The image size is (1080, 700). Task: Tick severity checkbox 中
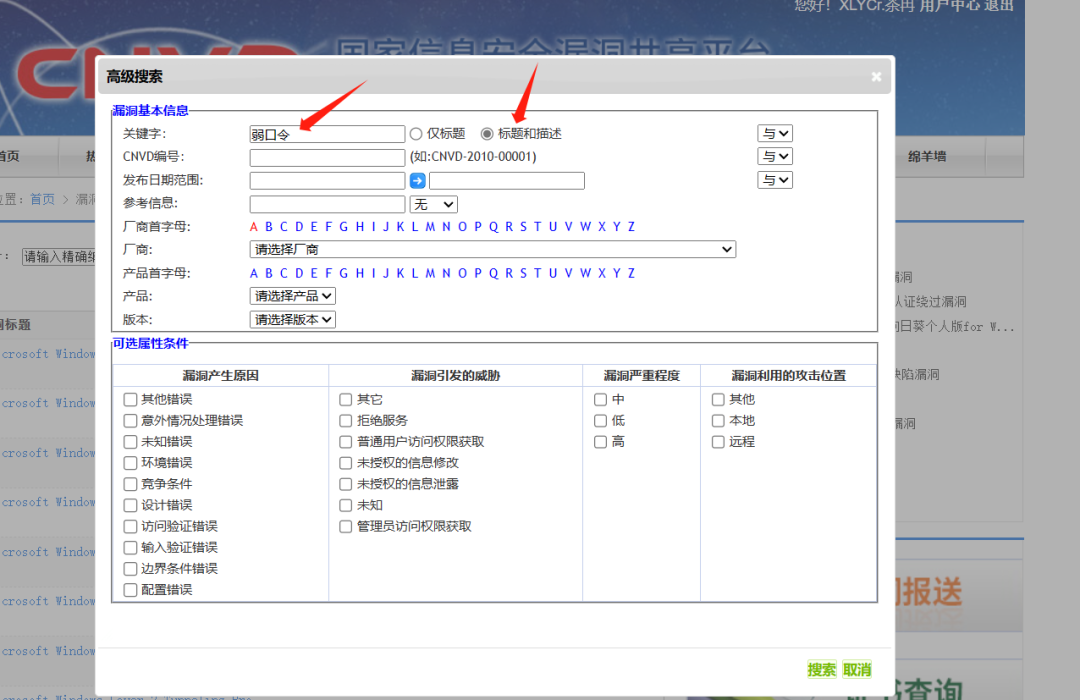(601, 400)
